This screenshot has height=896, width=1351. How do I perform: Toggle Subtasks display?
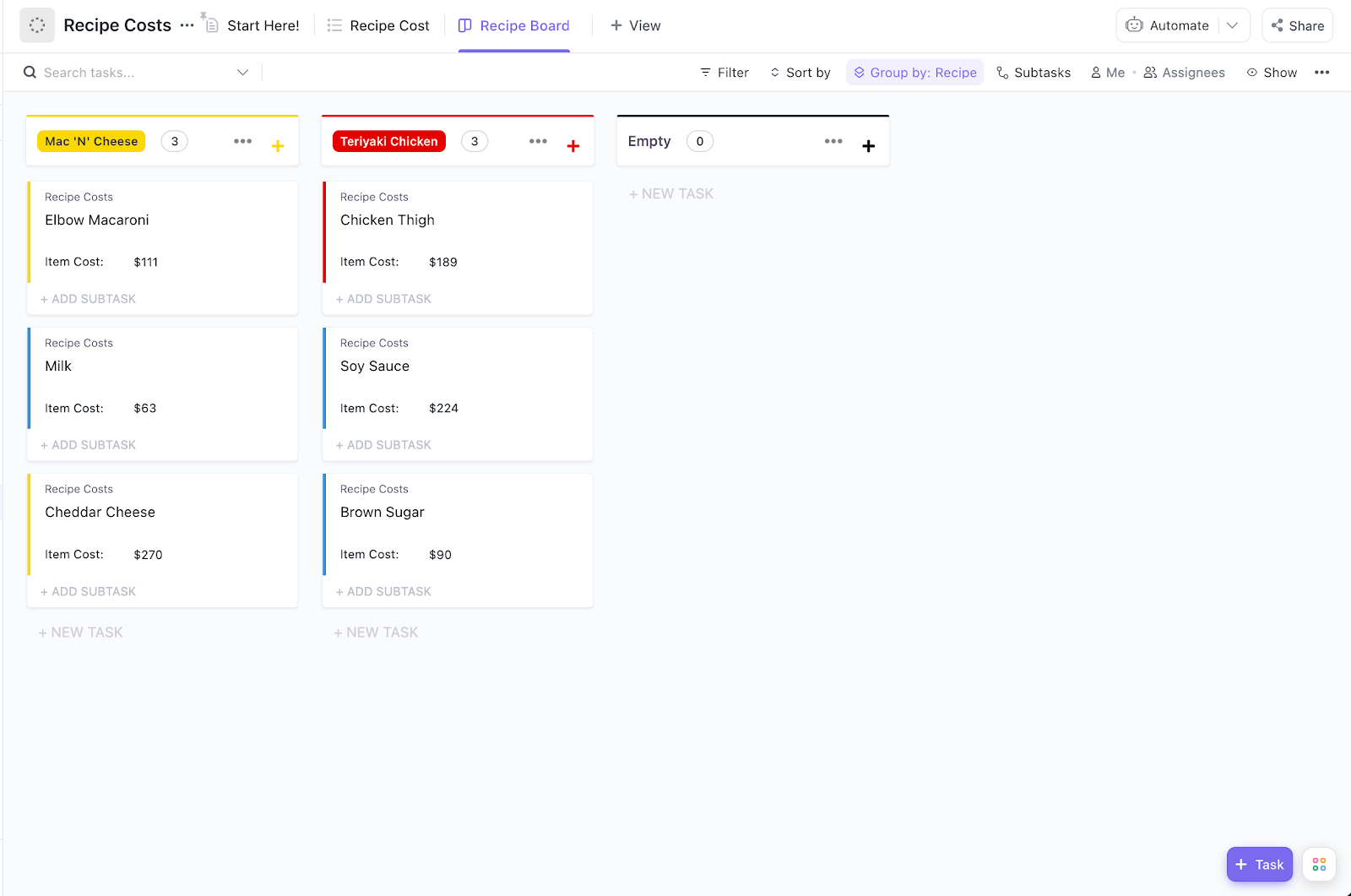click(x=1034, y=73)
